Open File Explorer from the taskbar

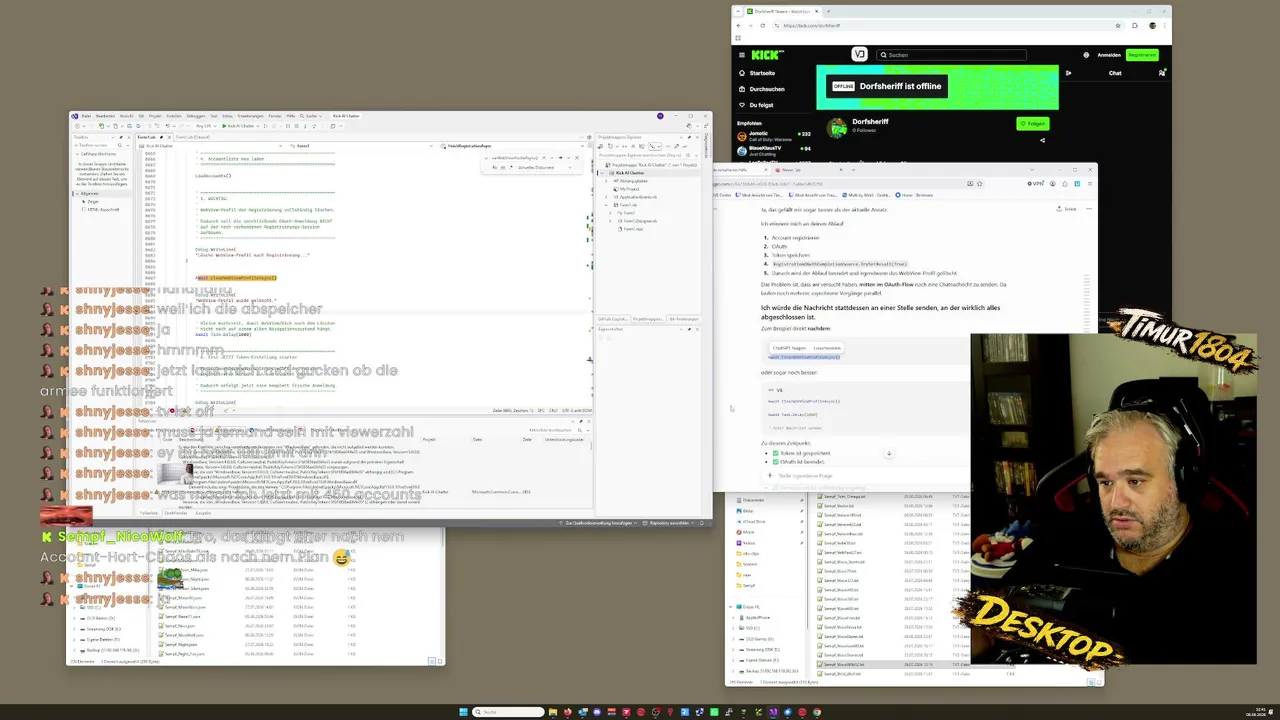click(552, 712)
